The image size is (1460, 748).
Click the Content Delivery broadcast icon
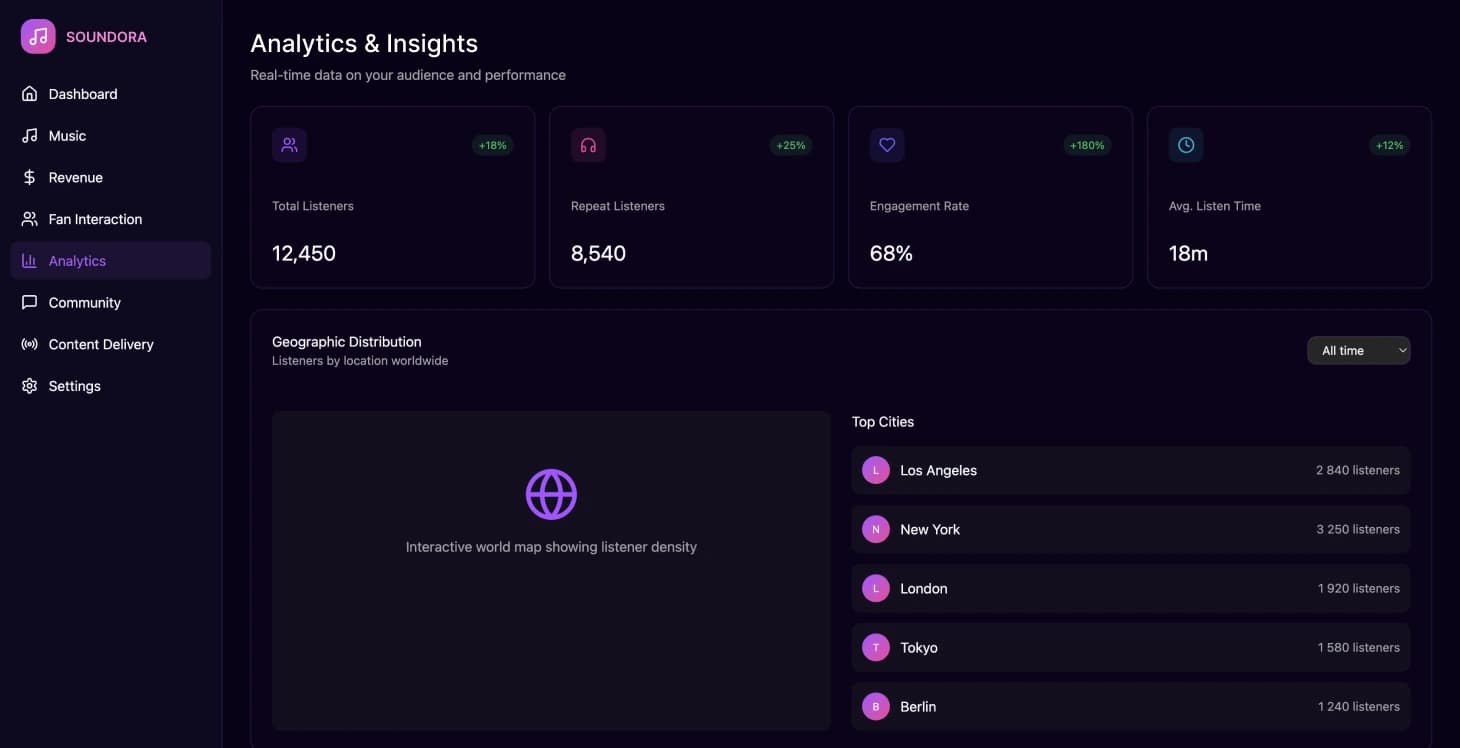[29, 344]
